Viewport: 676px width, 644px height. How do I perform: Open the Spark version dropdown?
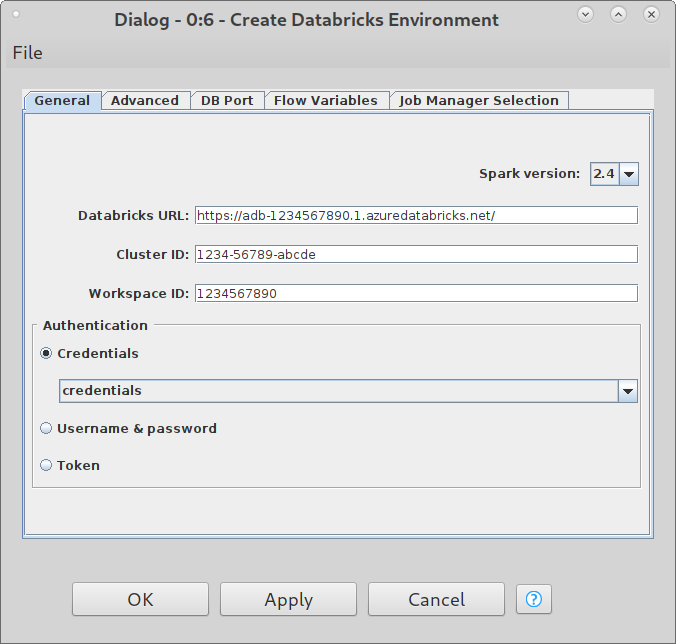(x=614, y=174)
